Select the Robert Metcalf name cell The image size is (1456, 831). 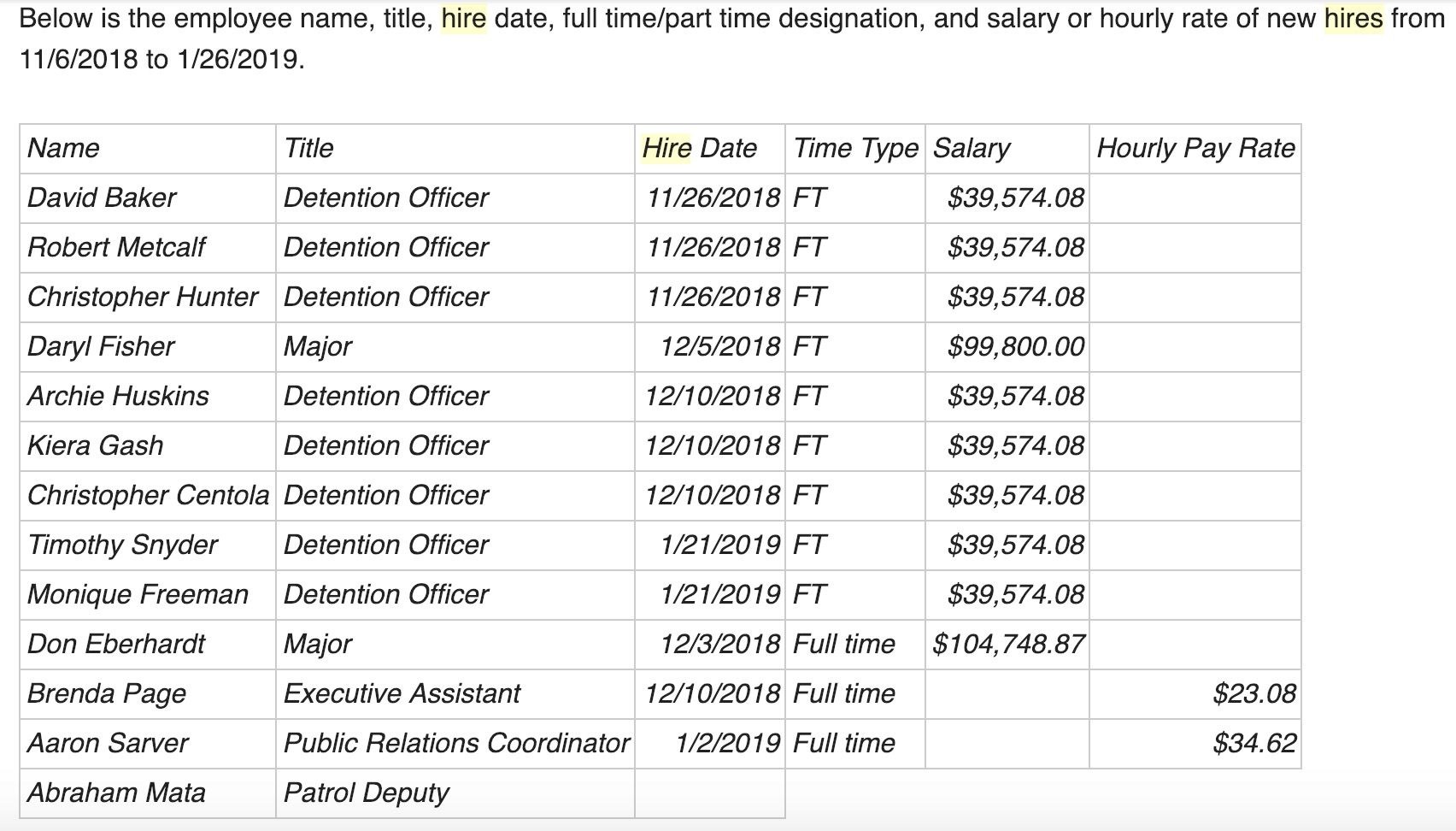(148, 248)
